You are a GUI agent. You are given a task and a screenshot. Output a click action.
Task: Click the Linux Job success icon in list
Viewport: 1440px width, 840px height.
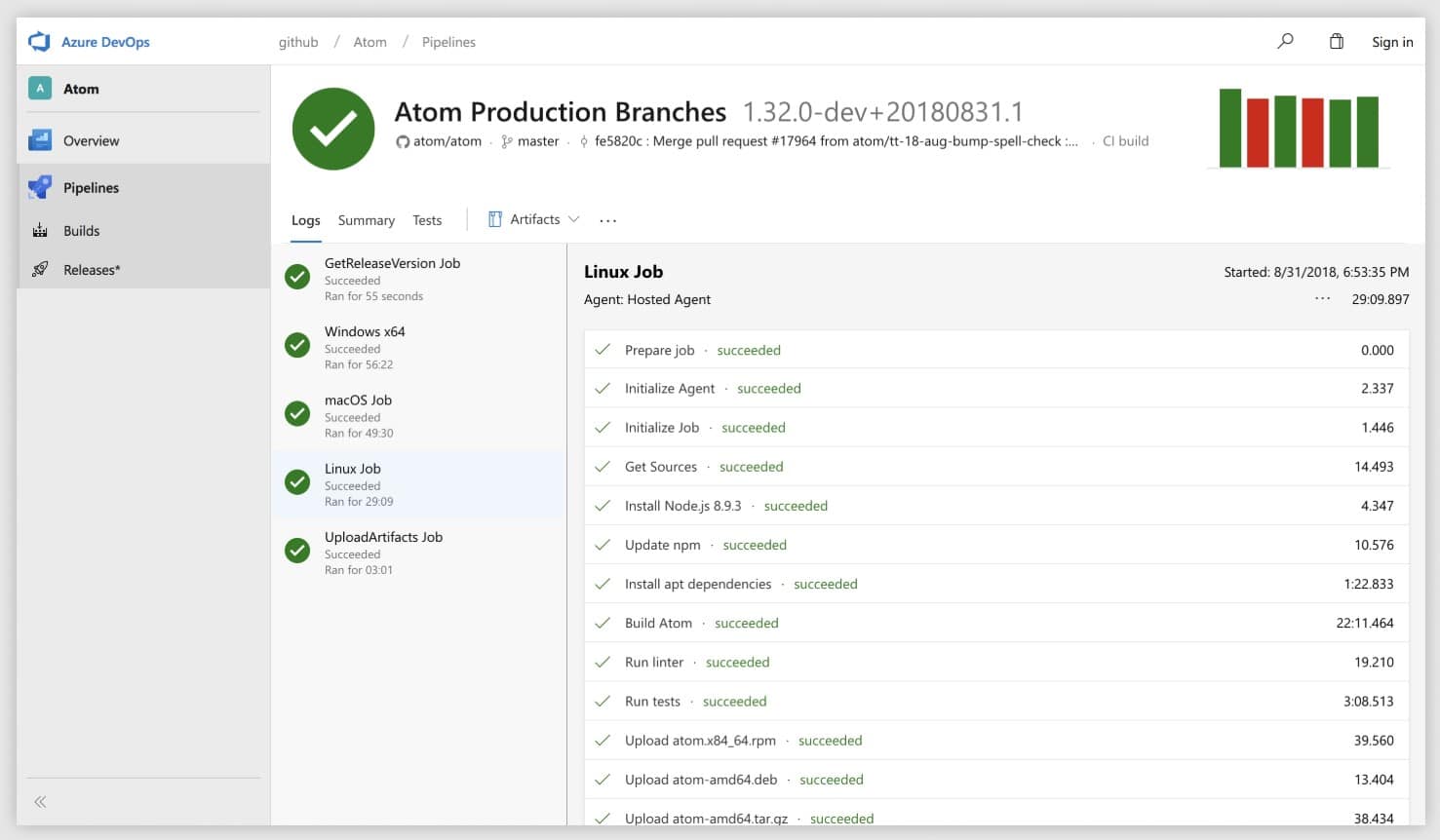click(x=297, y=482)
